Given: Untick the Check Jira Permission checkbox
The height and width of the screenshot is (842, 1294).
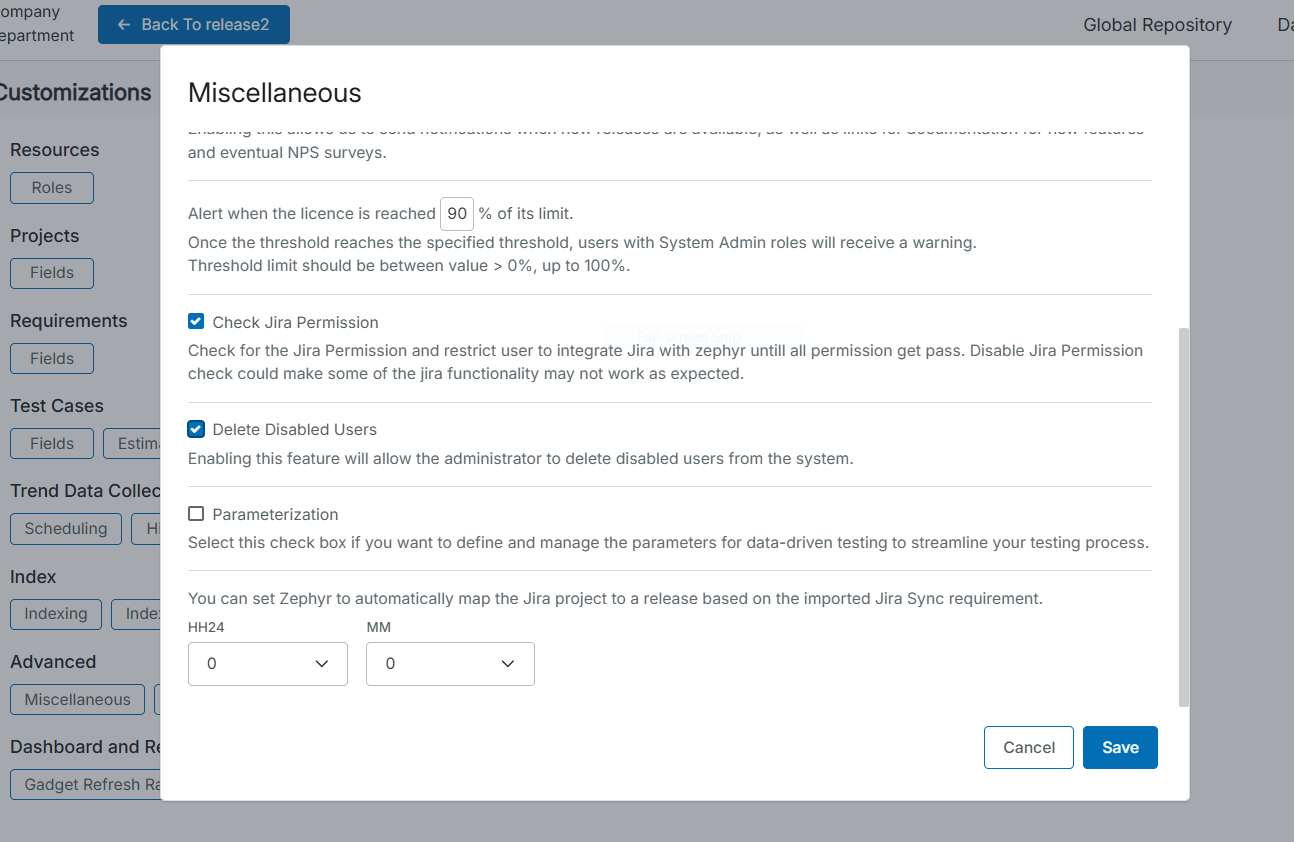Looking at the screenshot, I should pos(196,322).
